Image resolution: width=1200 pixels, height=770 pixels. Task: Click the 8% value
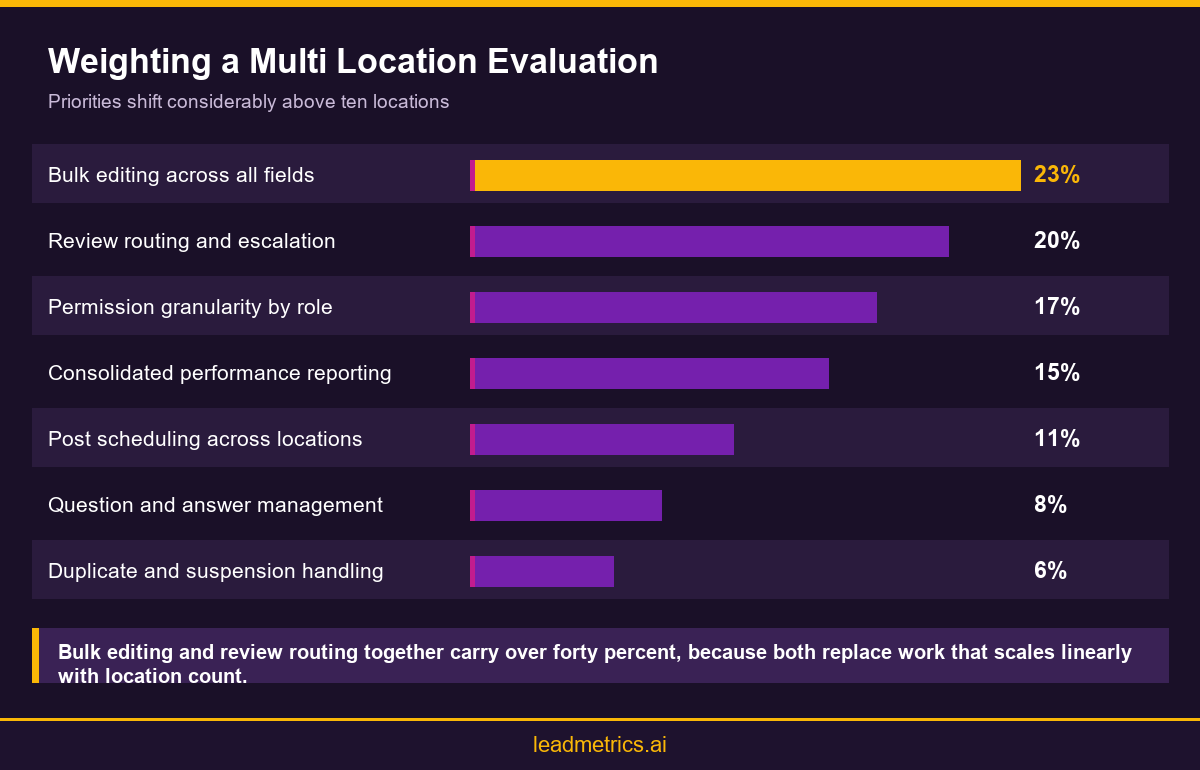point(1050,505)
